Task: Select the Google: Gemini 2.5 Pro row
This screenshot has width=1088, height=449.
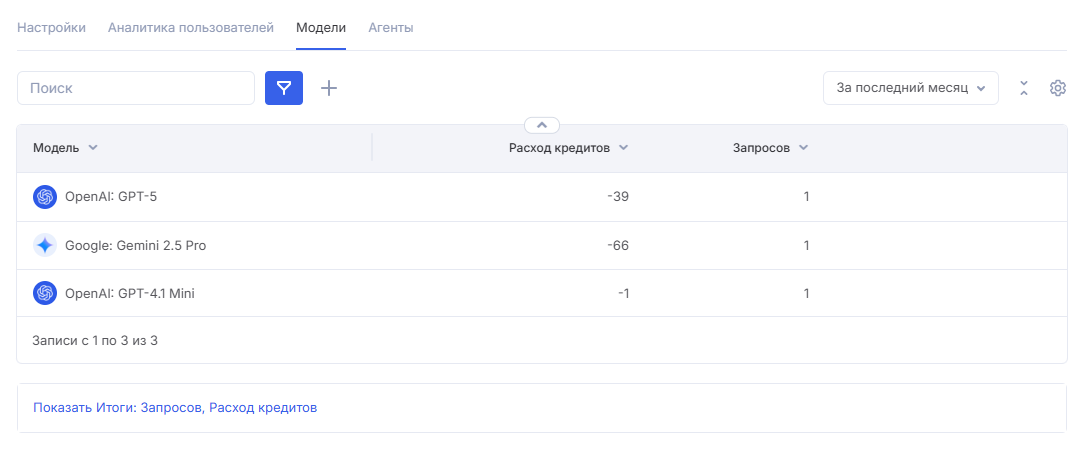Action: [x=542, y=246]
